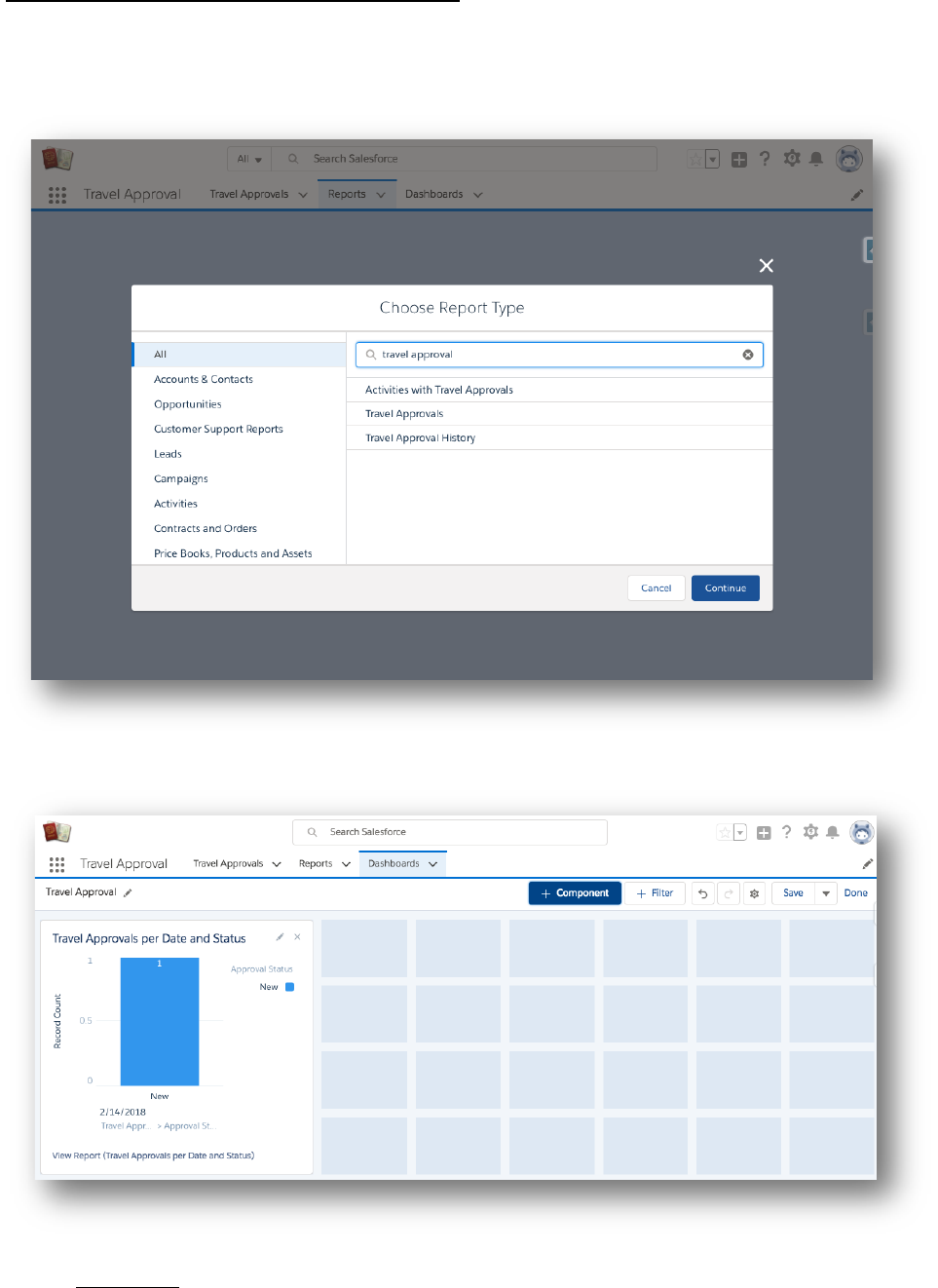Open Reports tab in lower screenshot

point(316,864)
